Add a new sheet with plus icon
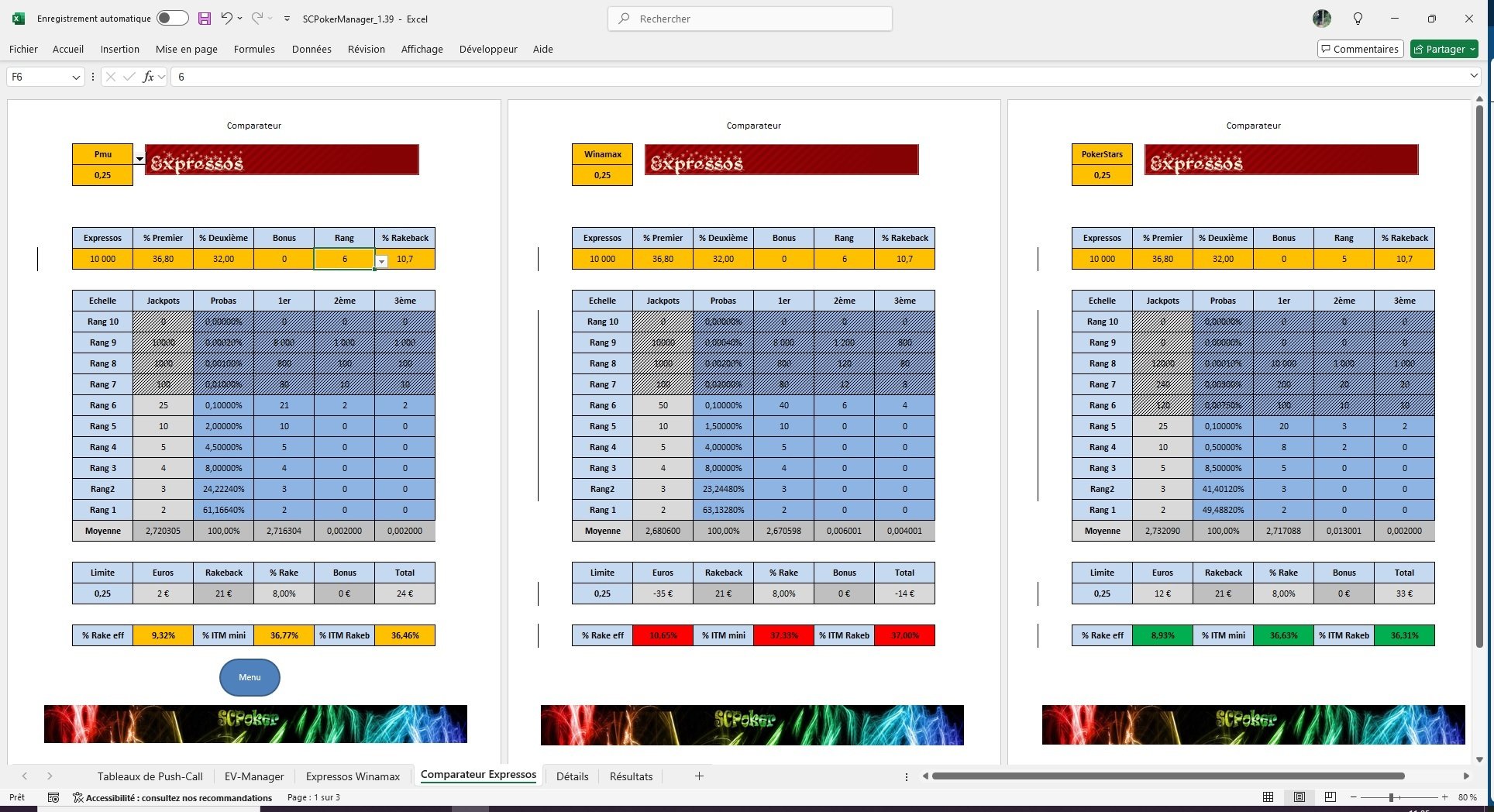This screenshot has height=812, width=1494. tap(699, 776)
